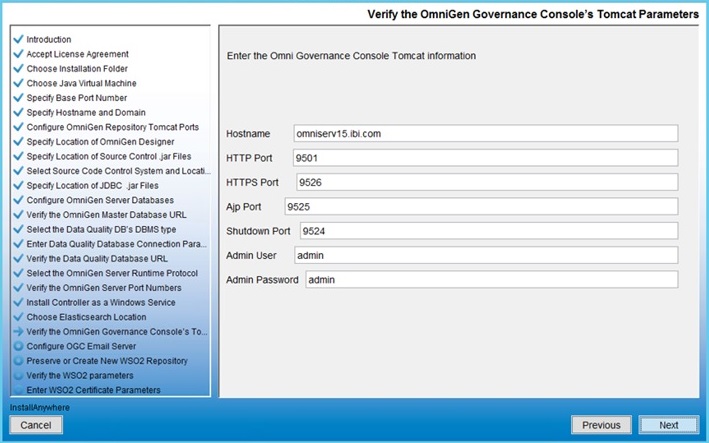Screen dimensions: 709x443
Task: Click checkmark beside Verify OmniGen Master Database URL
Action: [x=18, y=214]
